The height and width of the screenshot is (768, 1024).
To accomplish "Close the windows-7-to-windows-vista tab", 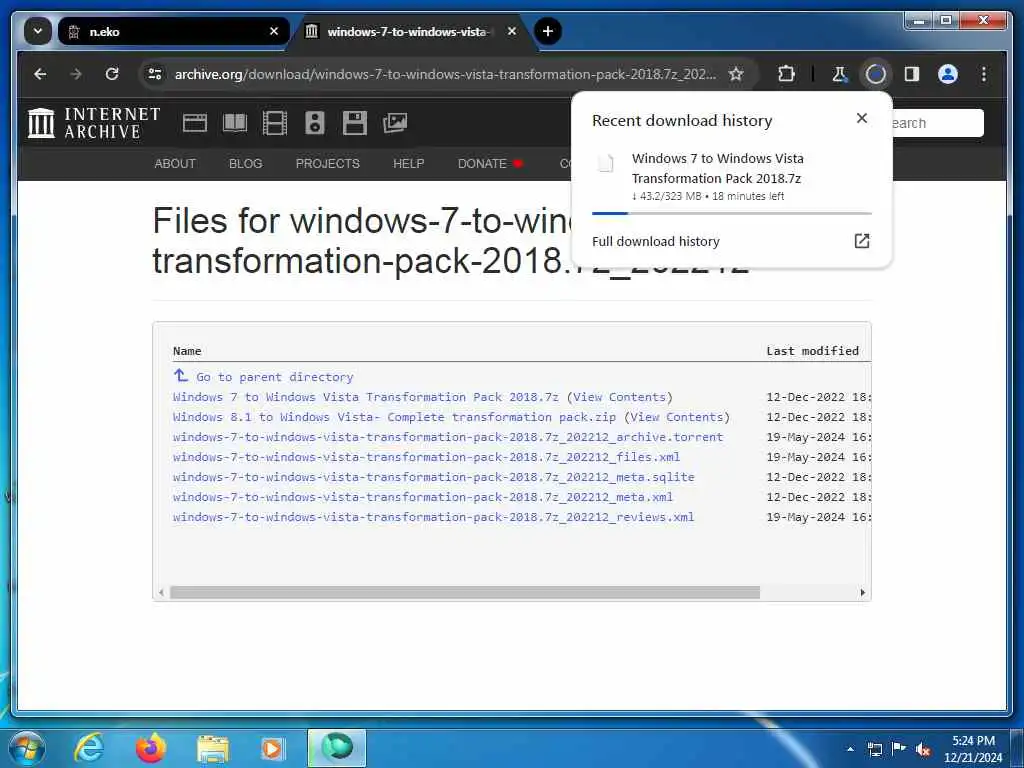I will tap(512, 31).
